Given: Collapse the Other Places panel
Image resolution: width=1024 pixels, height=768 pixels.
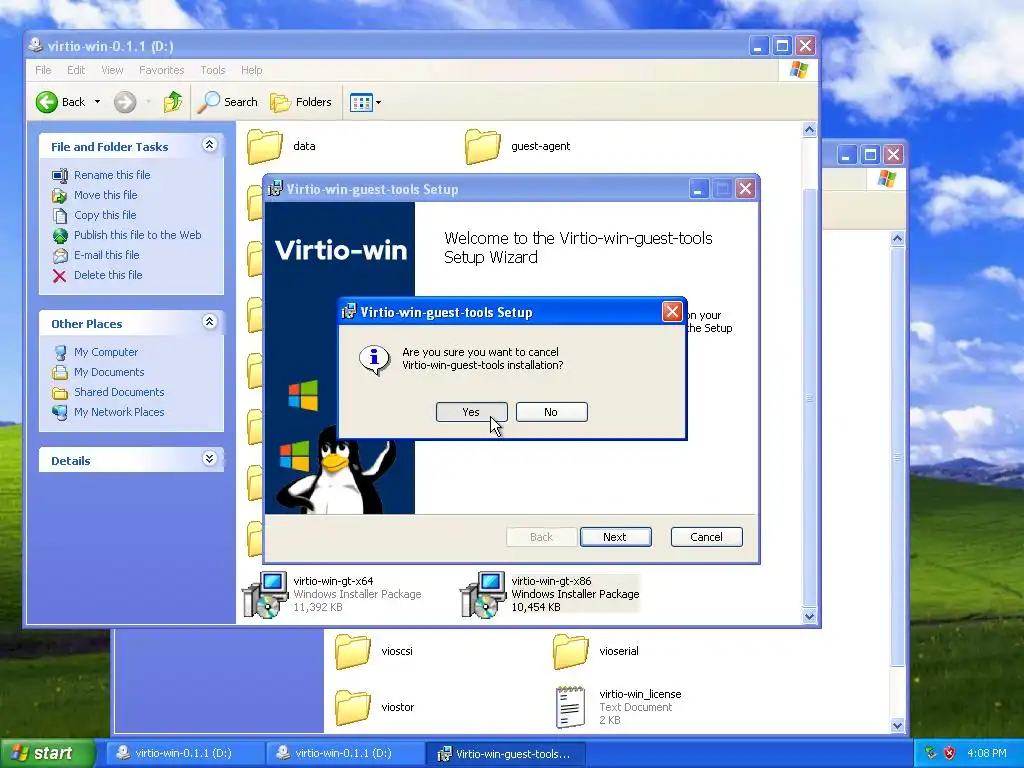Looking at the screenshot, I should coord(209,321).
